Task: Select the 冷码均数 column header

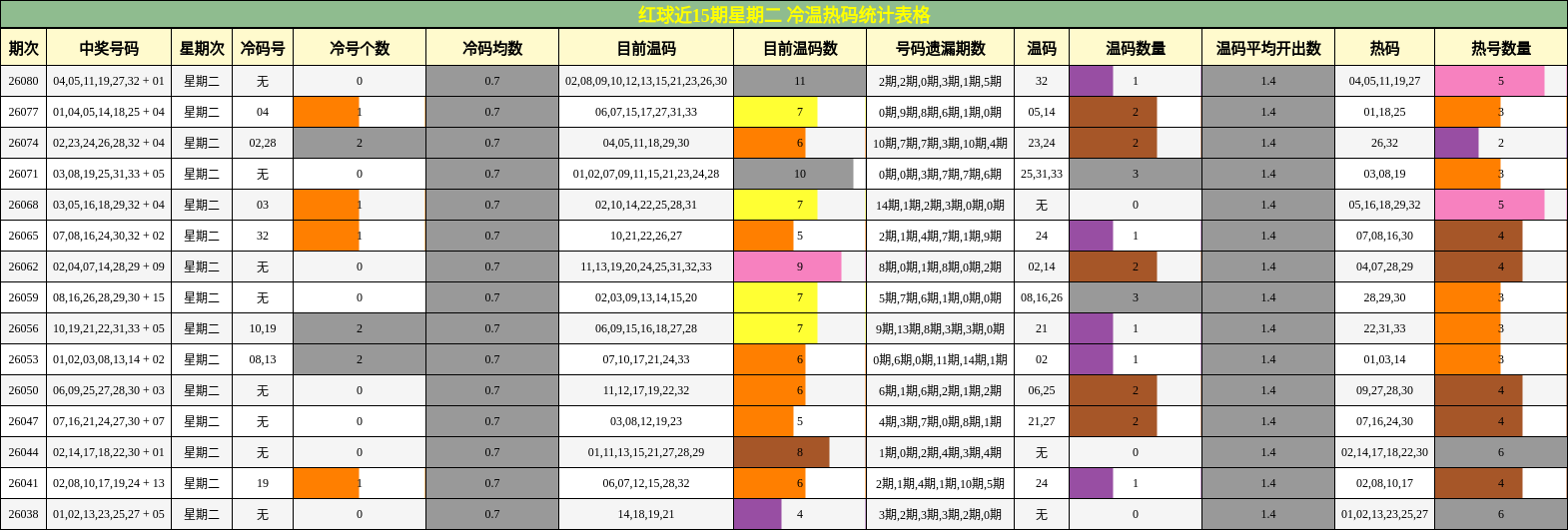Action: [492, 48]
